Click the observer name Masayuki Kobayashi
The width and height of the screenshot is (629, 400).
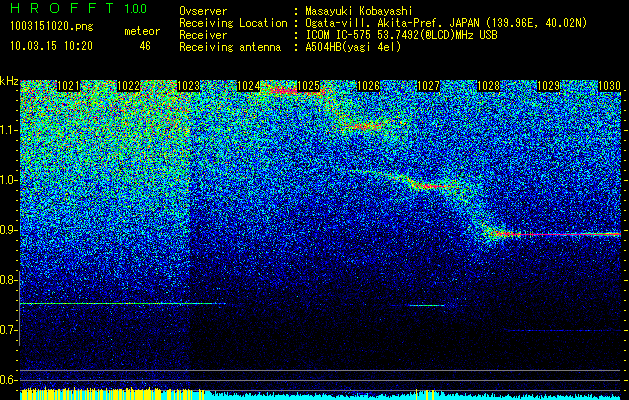pos(359,11)
